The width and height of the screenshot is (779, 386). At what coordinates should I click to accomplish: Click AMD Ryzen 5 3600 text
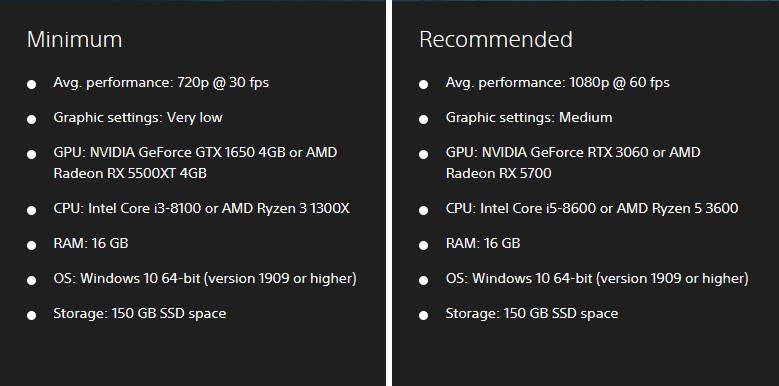pyautogui.click(x=677, y=208)
